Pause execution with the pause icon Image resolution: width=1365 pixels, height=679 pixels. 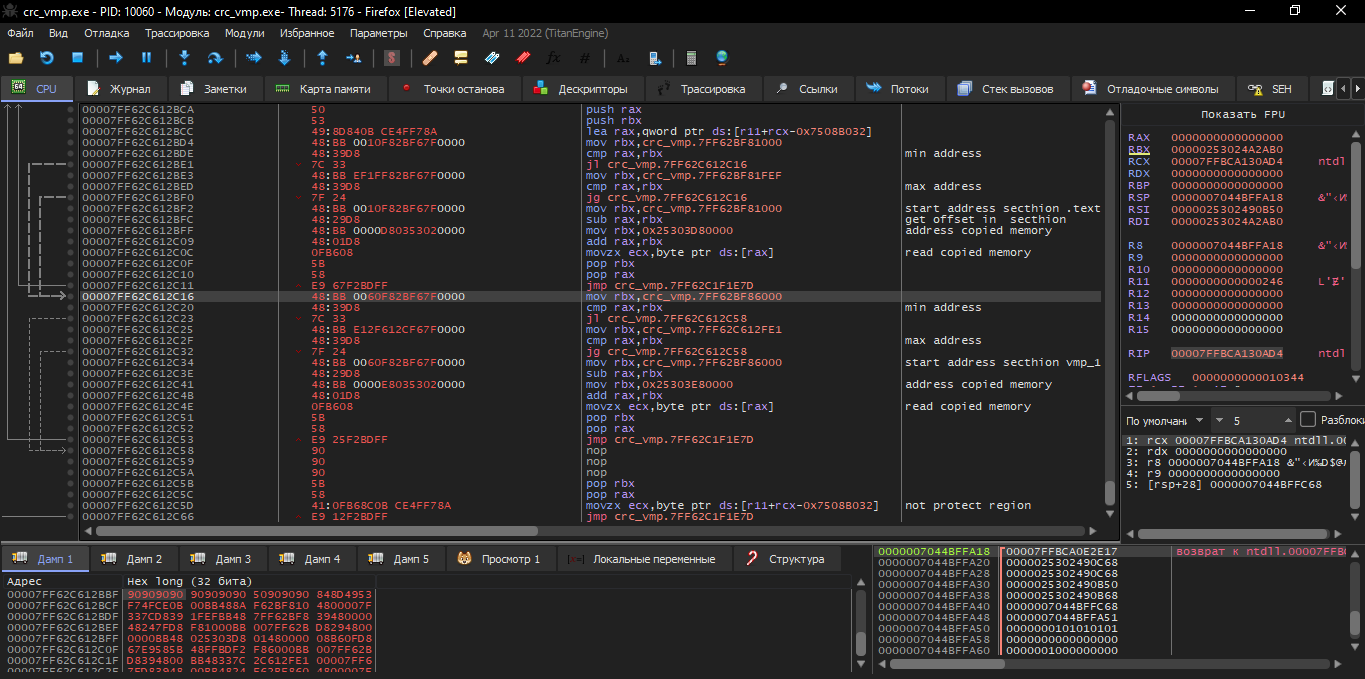pyautogui.click(x=146, y=58)
